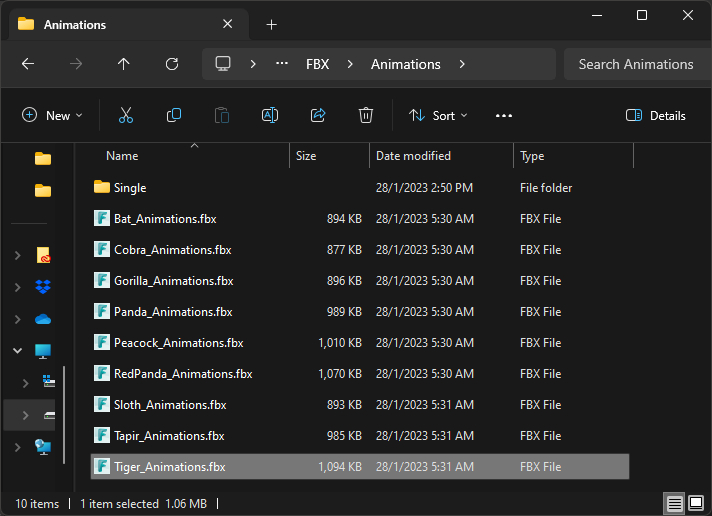
Task: Open the New dropdown menu
Action: click(52, 115)
